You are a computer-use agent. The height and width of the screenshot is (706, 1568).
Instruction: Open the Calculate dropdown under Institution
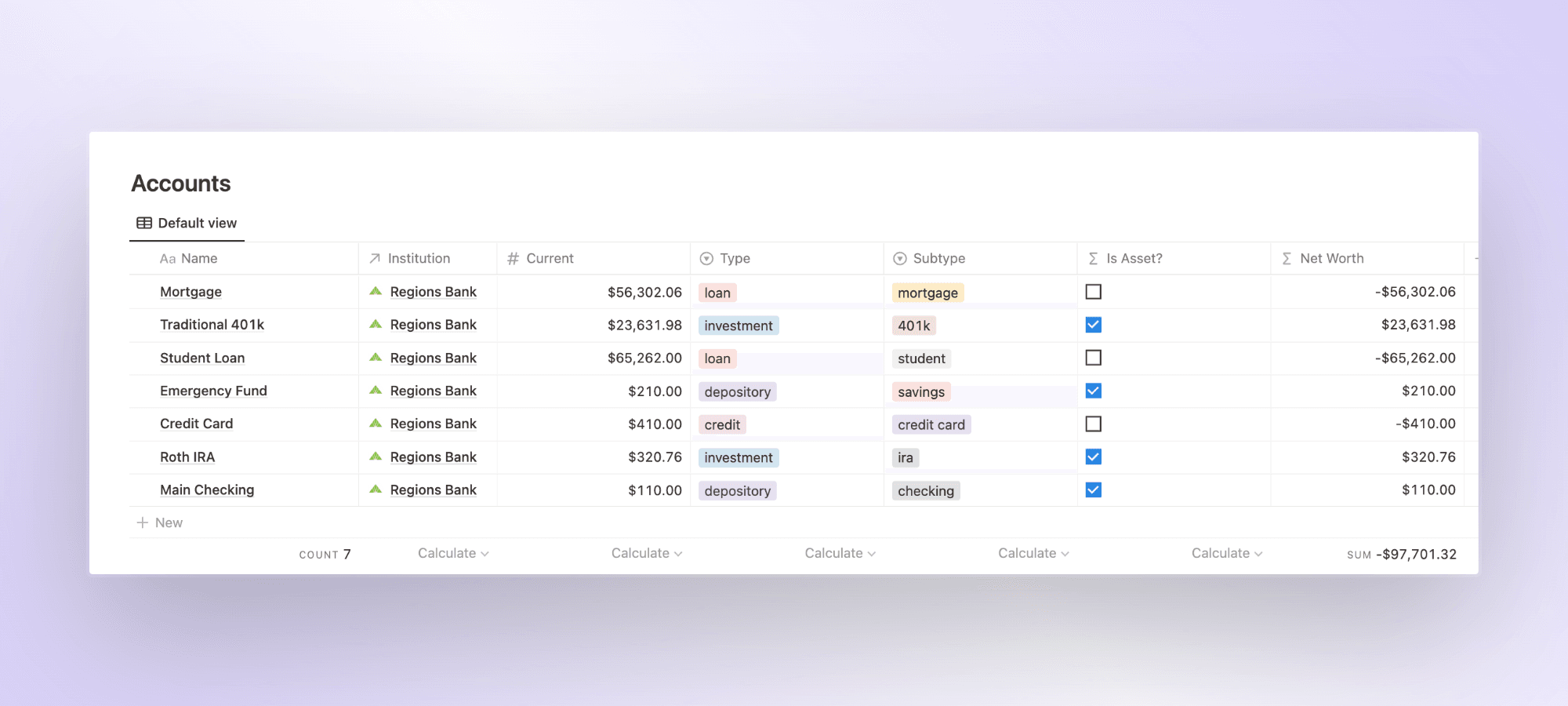pyautogui.click(x=452, y=553)
